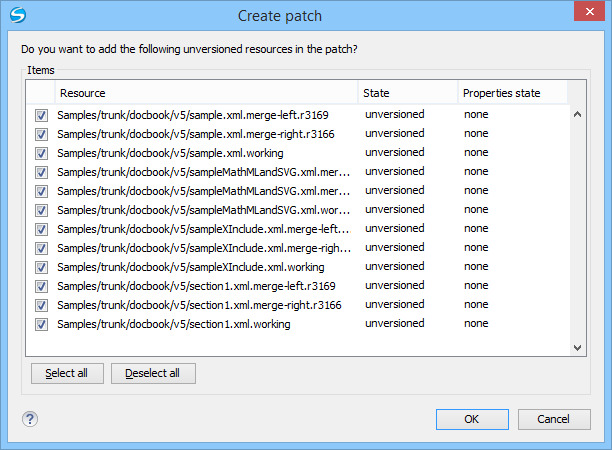The height and width of the screenshot is (450, 612).
Task: Uncheck section1.xml.merge-left.r3169 checkbox
Action: click(41, 286)
